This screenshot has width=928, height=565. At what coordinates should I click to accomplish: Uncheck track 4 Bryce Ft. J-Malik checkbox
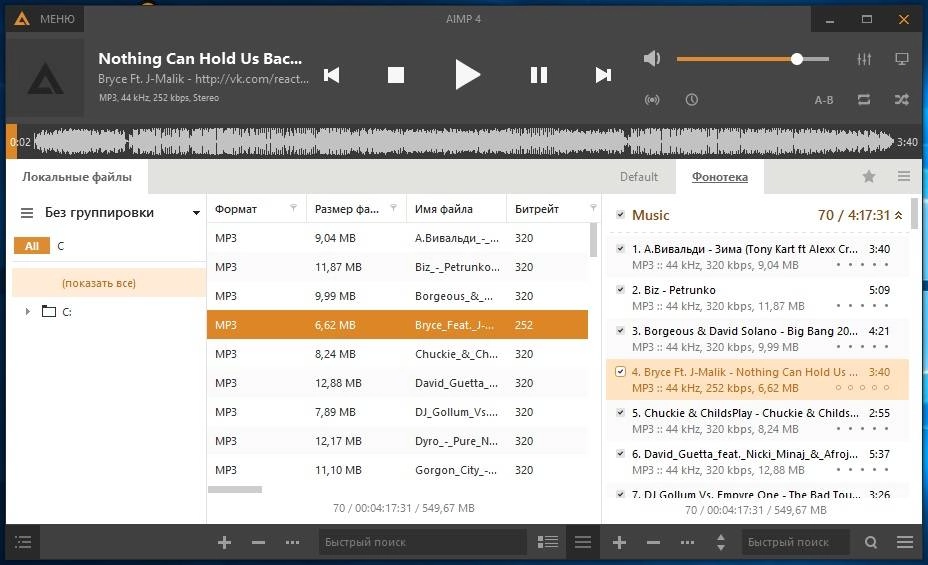click(x=620, y=372)
